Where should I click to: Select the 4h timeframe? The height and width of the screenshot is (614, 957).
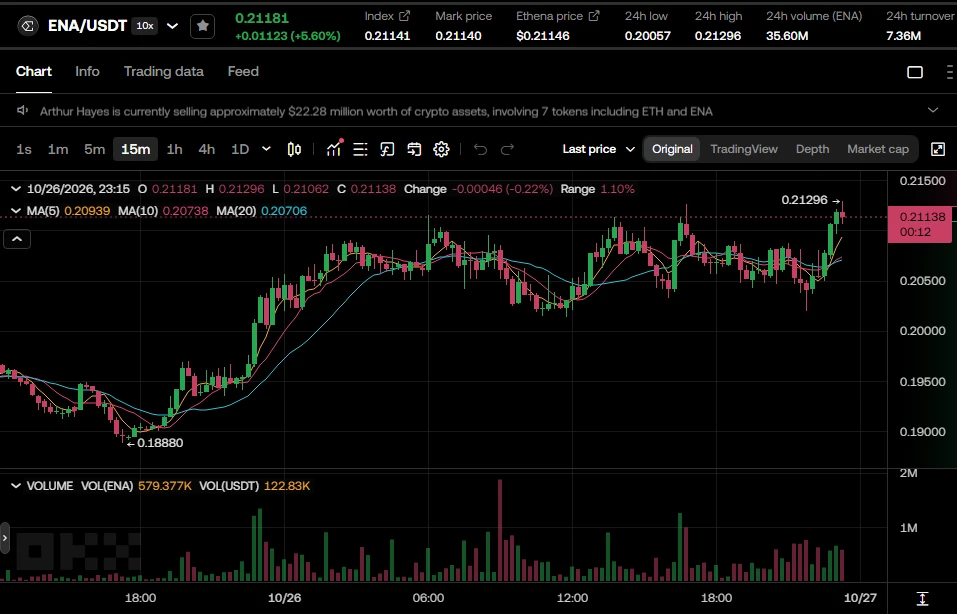[x=207, y=149]
